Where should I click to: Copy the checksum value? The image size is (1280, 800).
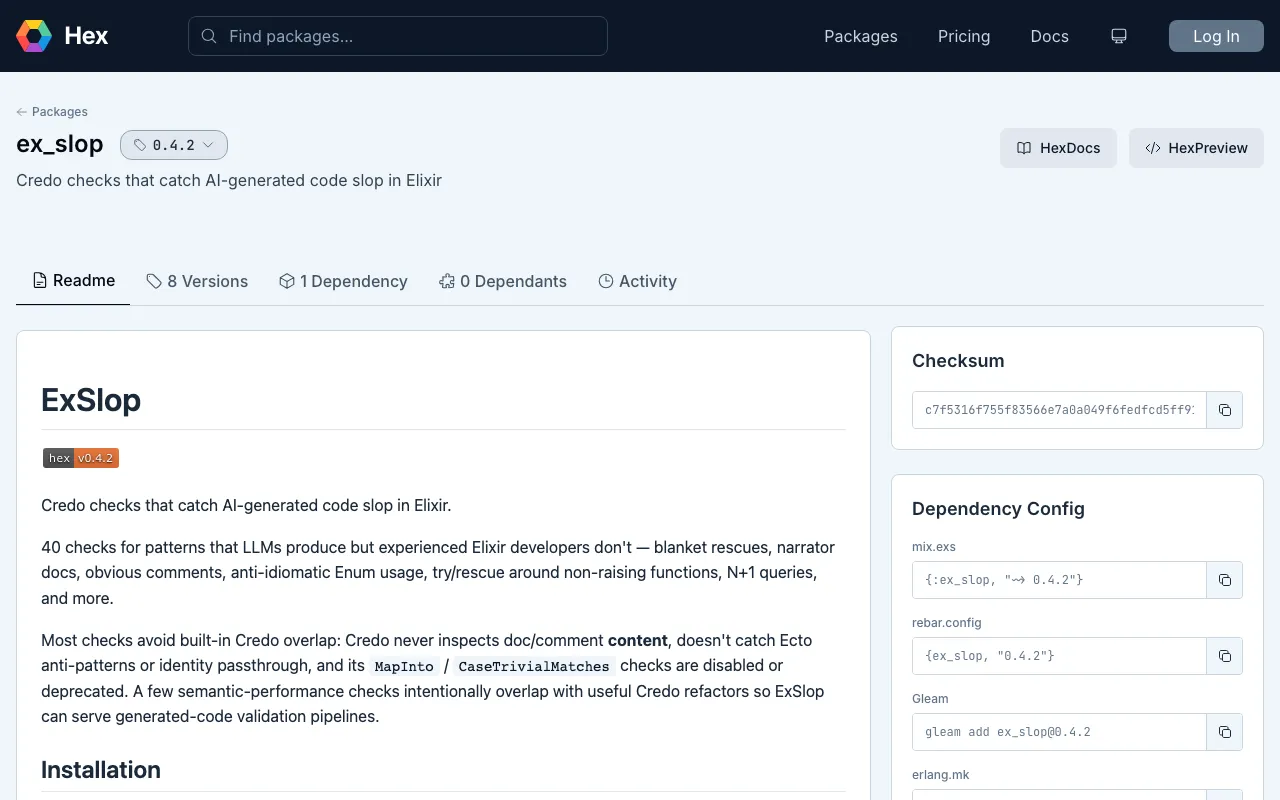coord(1225,410)
